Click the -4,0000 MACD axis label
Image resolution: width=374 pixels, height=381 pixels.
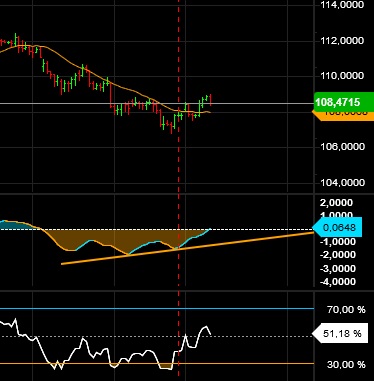pos(337,282)
